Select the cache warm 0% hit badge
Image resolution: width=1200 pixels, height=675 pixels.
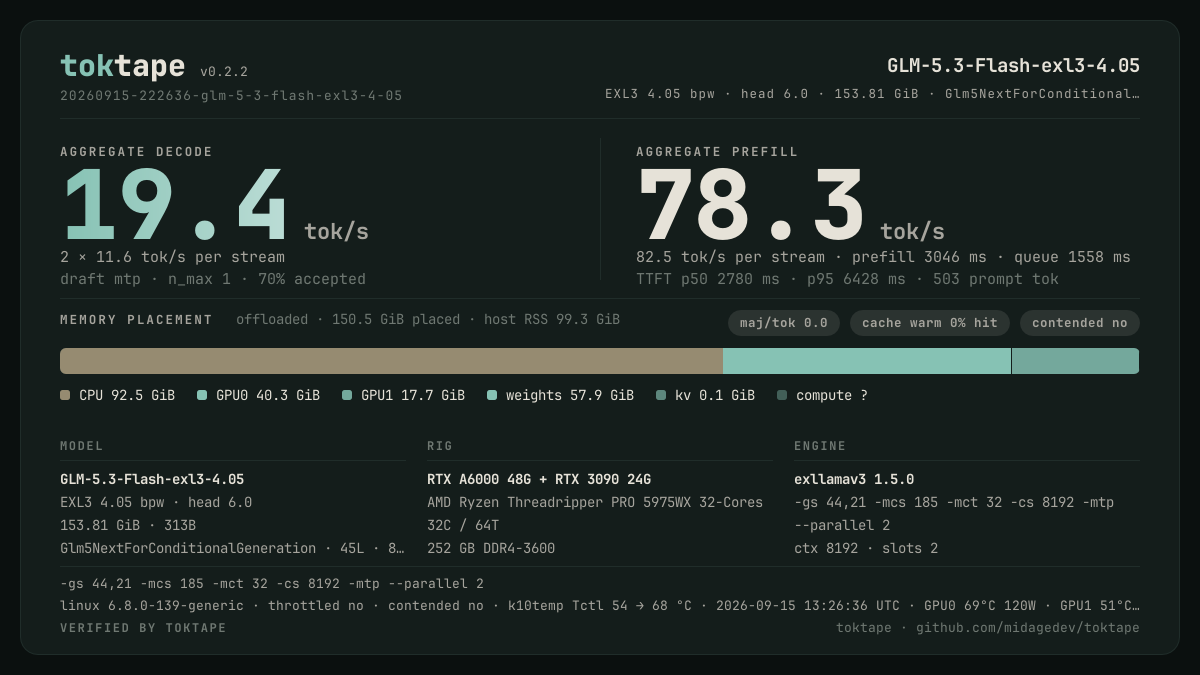[930, 323]
